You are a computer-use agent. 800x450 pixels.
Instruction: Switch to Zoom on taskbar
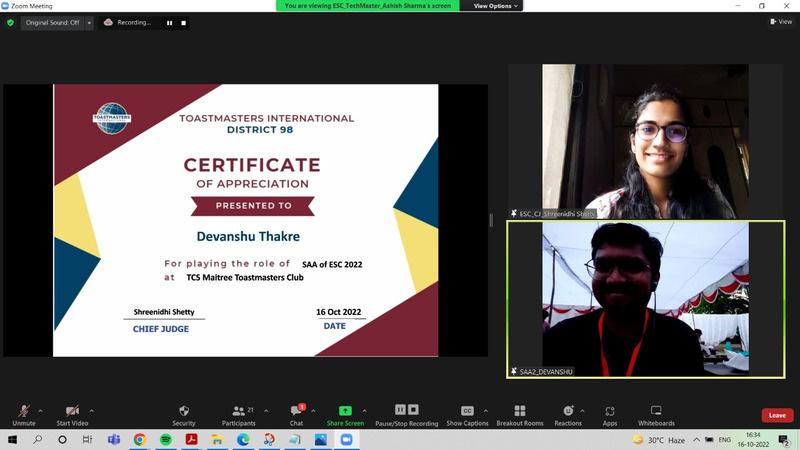click(x=346, y=439)
